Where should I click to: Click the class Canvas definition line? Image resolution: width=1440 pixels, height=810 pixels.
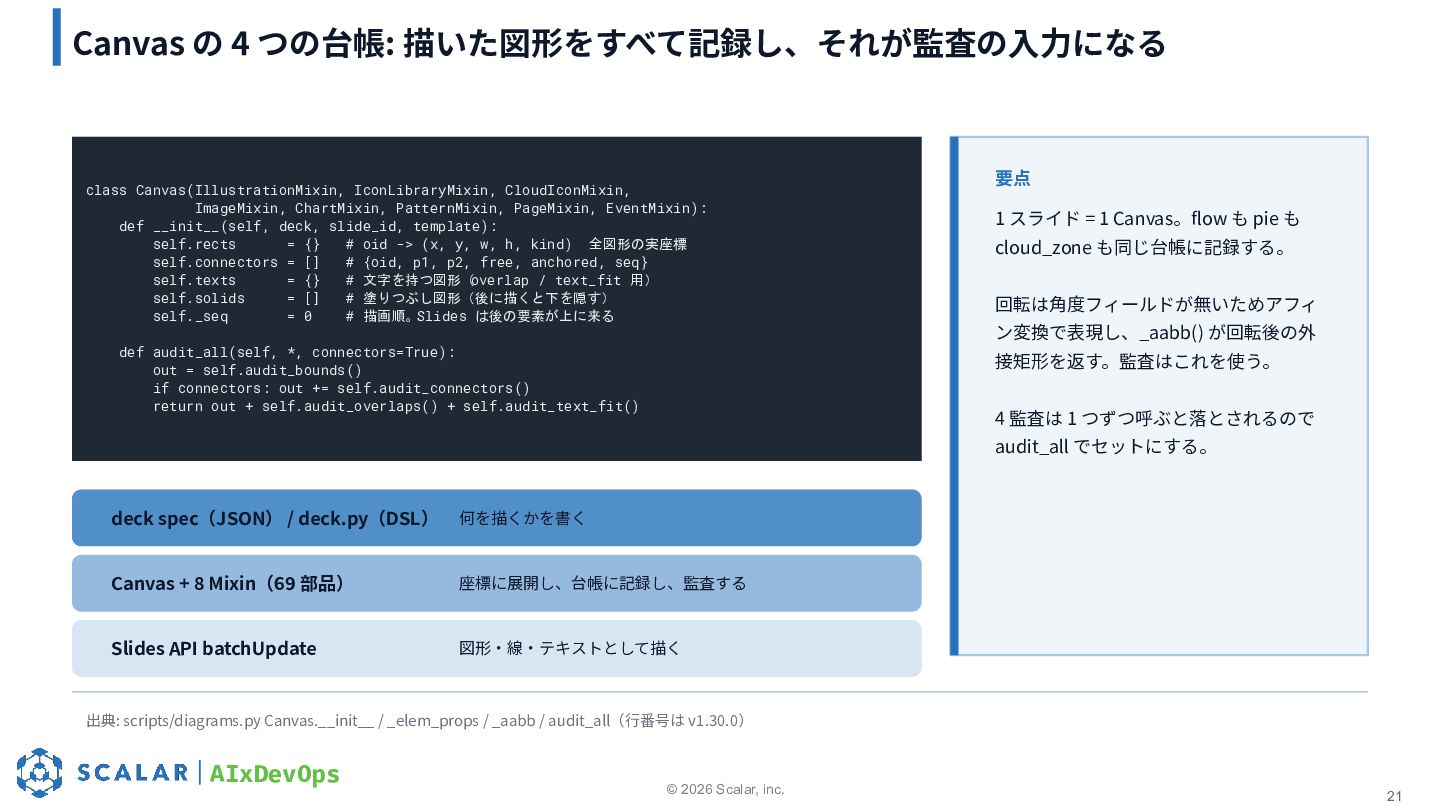click(x=358, y=190)
